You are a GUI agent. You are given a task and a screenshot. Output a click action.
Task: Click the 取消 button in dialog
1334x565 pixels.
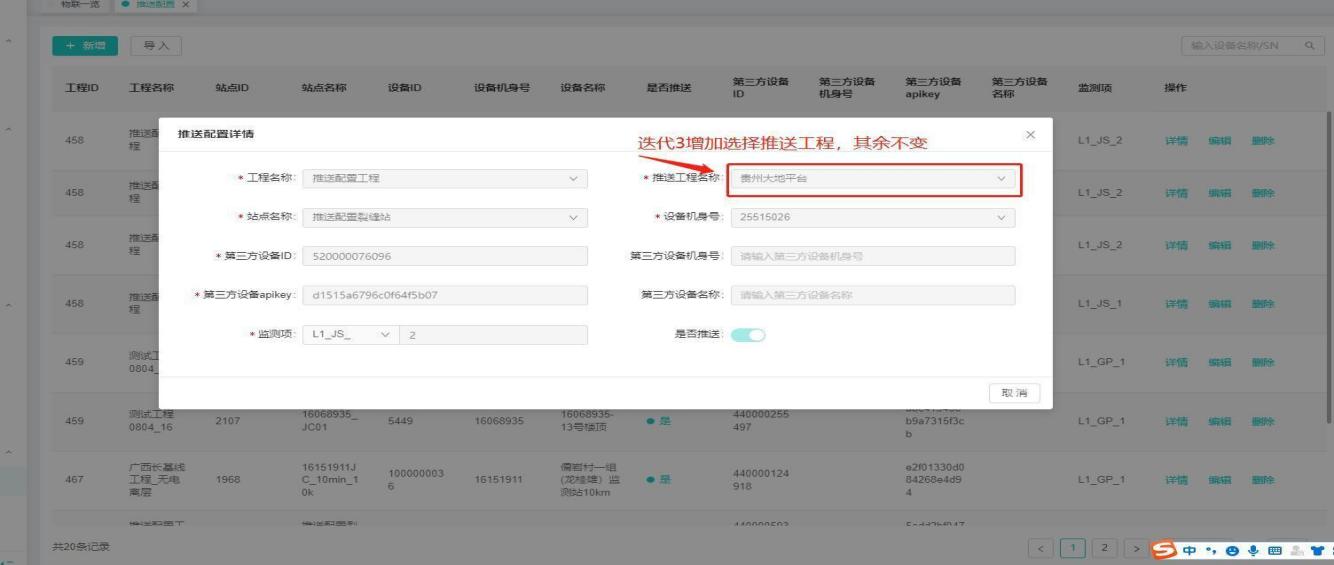point(1013,393)
